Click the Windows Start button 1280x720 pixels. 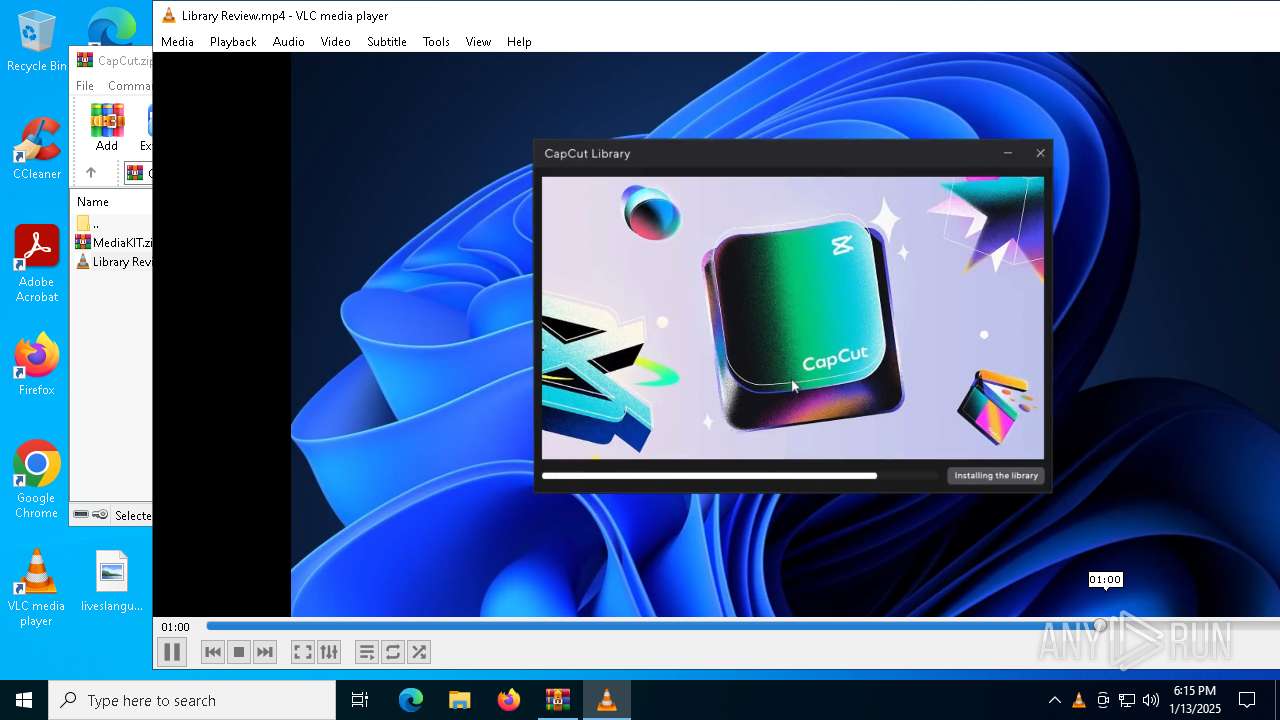click(24, 700)
